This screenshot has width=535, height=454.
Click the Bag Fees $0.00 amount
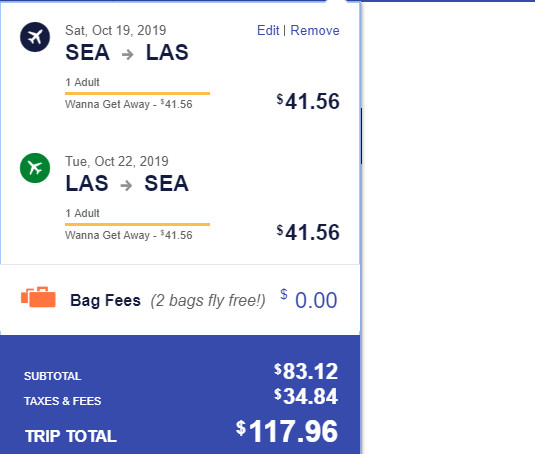coord(309,300)
